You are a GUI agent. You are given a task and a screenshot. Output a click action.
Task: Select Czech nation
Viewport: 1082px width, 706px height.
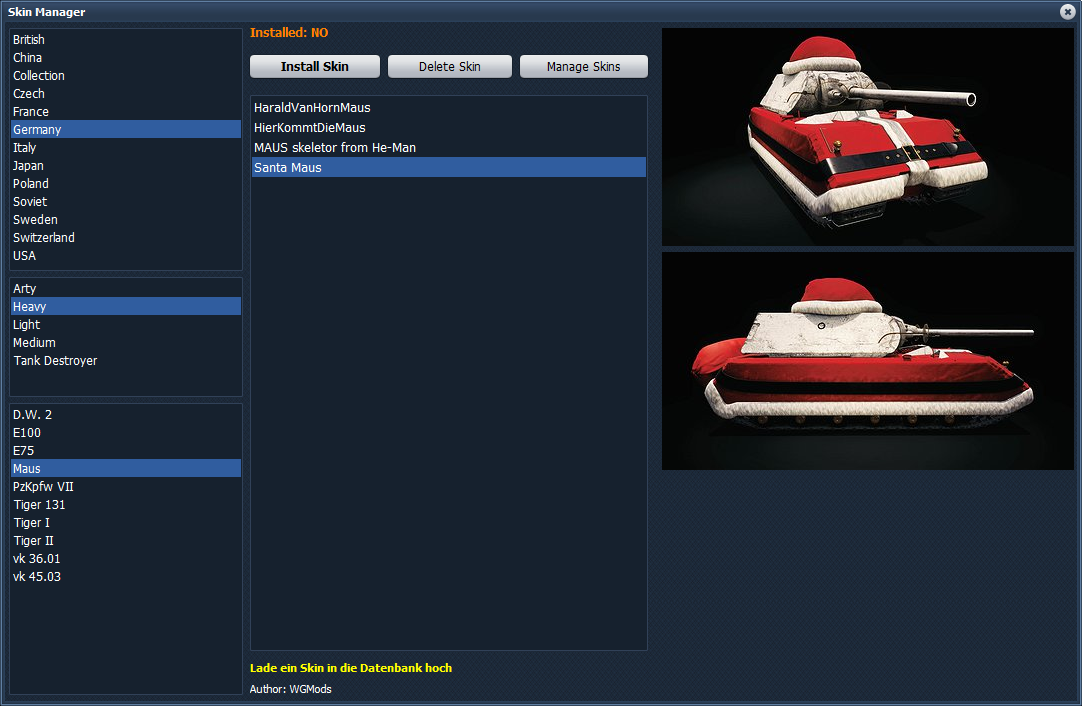[126, 93]
